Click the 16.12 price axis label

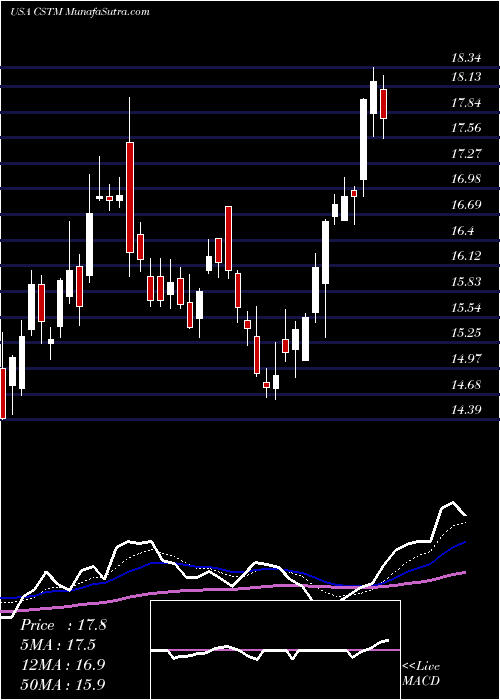pyautogui.click(x=466, y=256)
